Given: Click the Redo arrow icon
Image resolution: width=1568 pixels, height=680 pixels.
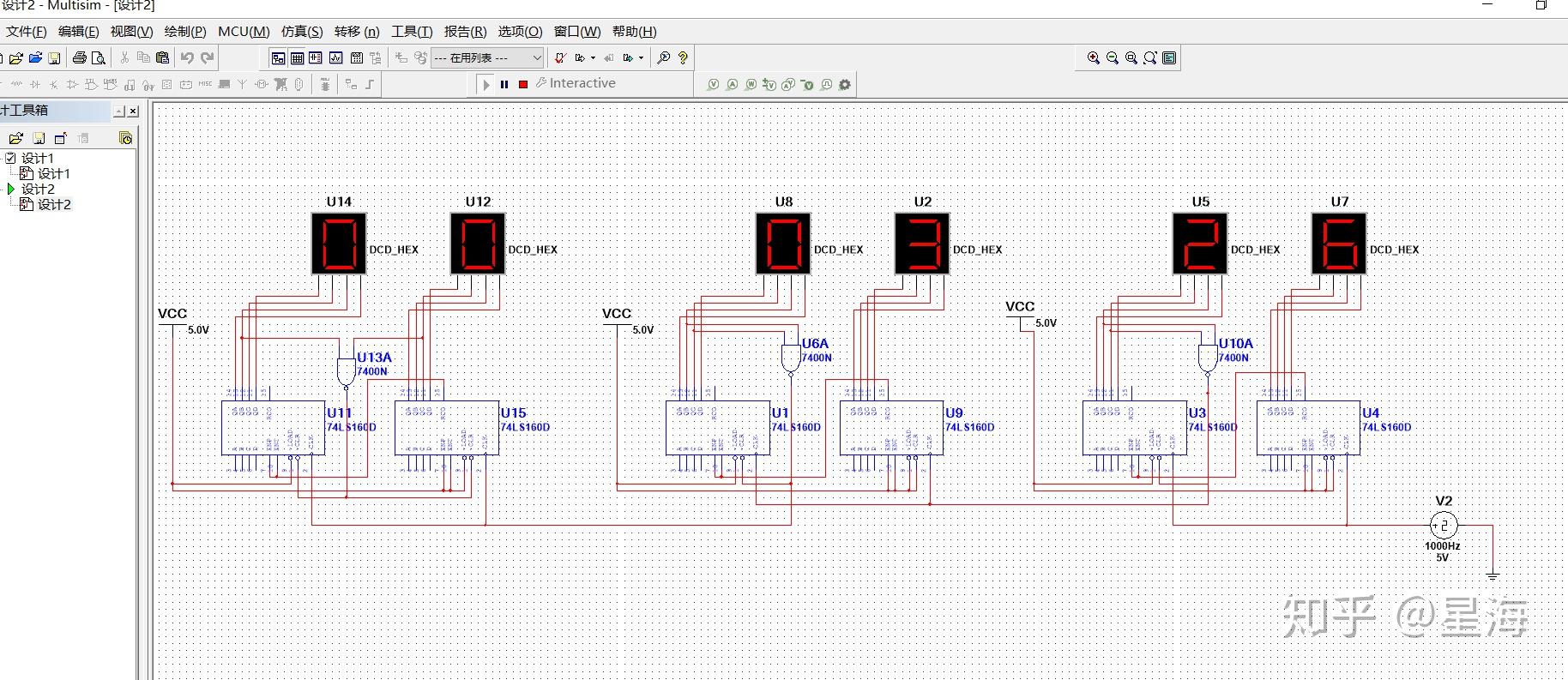Looking at the screenshot, I should (207, 58).
